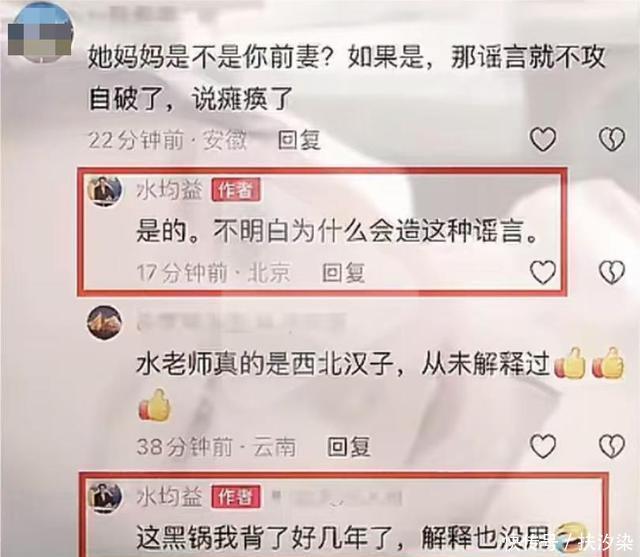Dislike 水均益's reply from 北京
This screenshot has height=557, width=640.
pos(611,272)
